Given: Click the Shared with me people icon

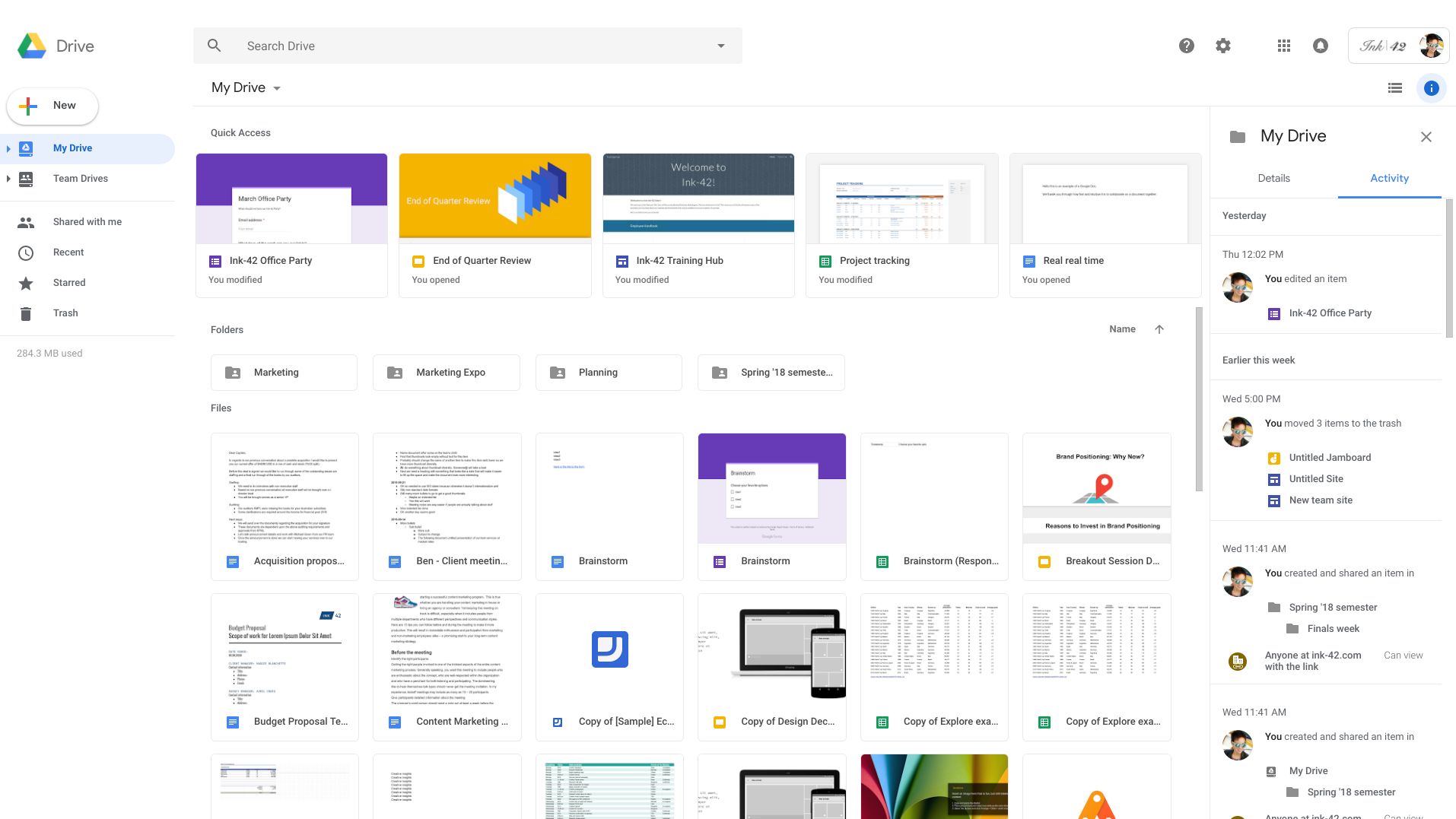Looking at the screenshot, I should tap(26, 222).
